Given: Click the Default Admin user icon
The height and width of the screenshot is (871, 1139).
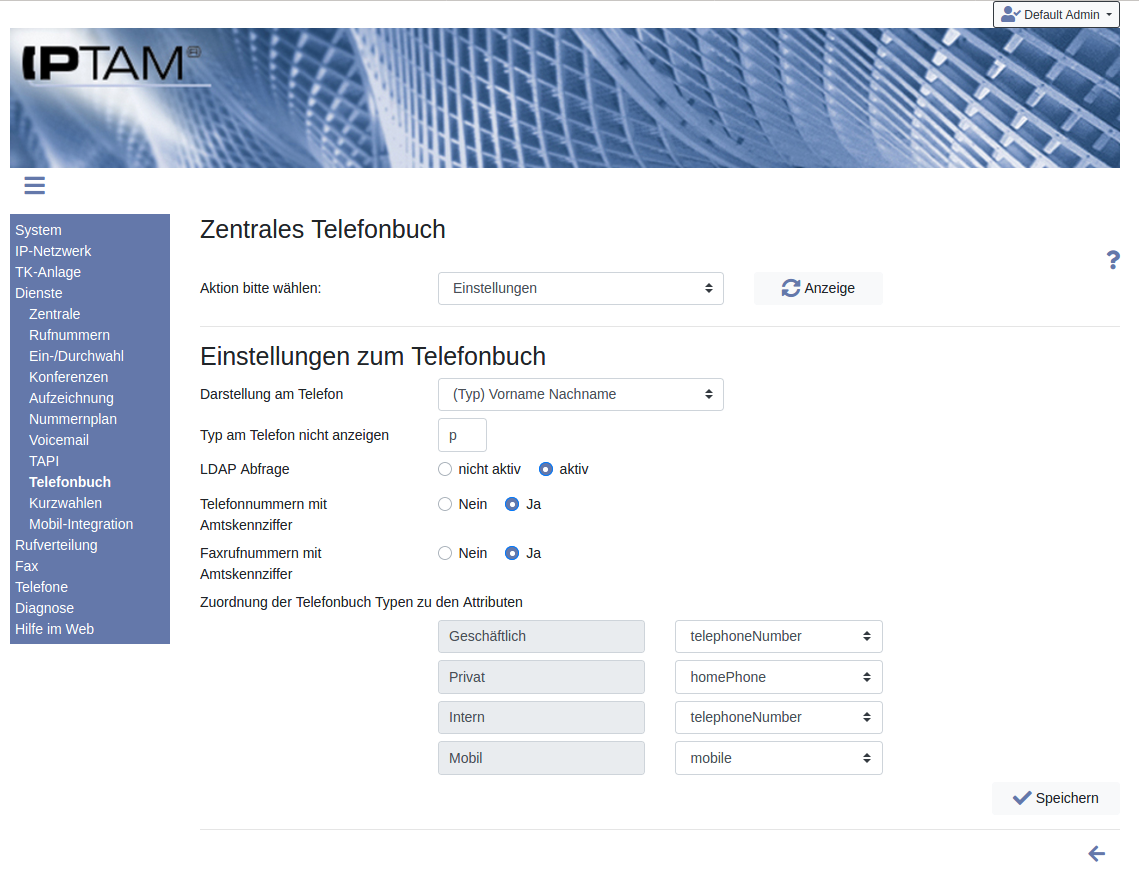Looking at the screenshot, I should 1010,15.
